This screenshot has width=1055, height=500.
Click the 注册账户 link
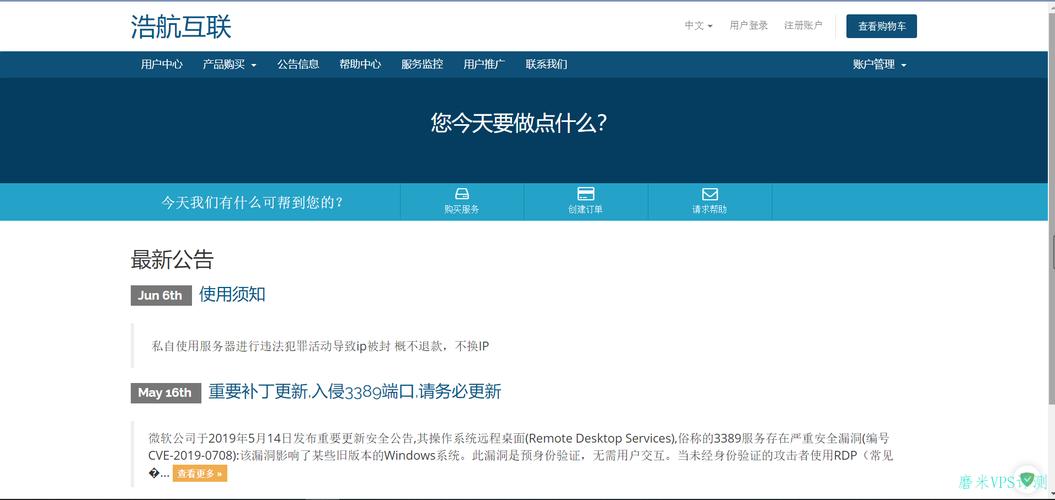[x=803, y=26]
